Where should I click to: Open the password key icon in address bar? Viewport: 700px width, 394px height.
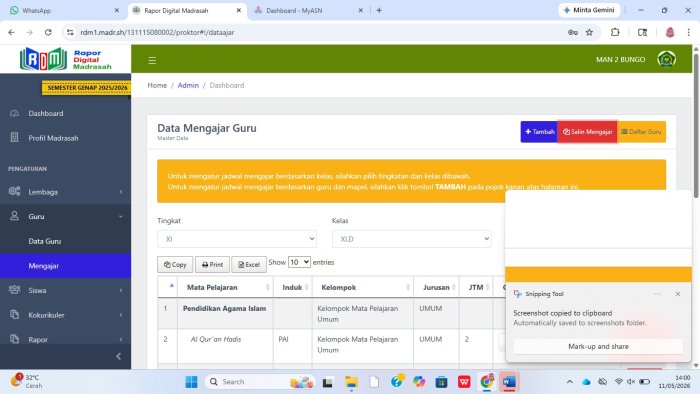coord(573,32)
